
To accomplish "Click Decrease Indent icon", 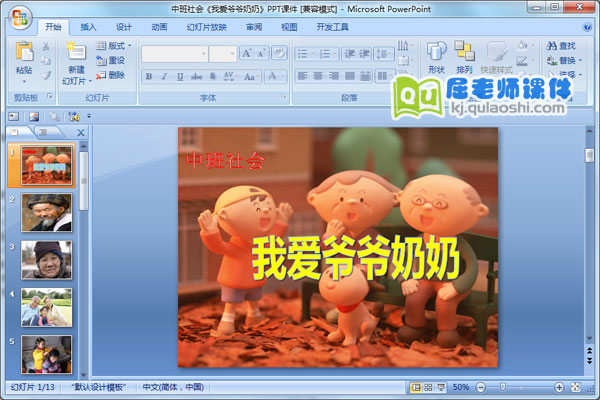I will pyautogui.click(x=349, y=54).
